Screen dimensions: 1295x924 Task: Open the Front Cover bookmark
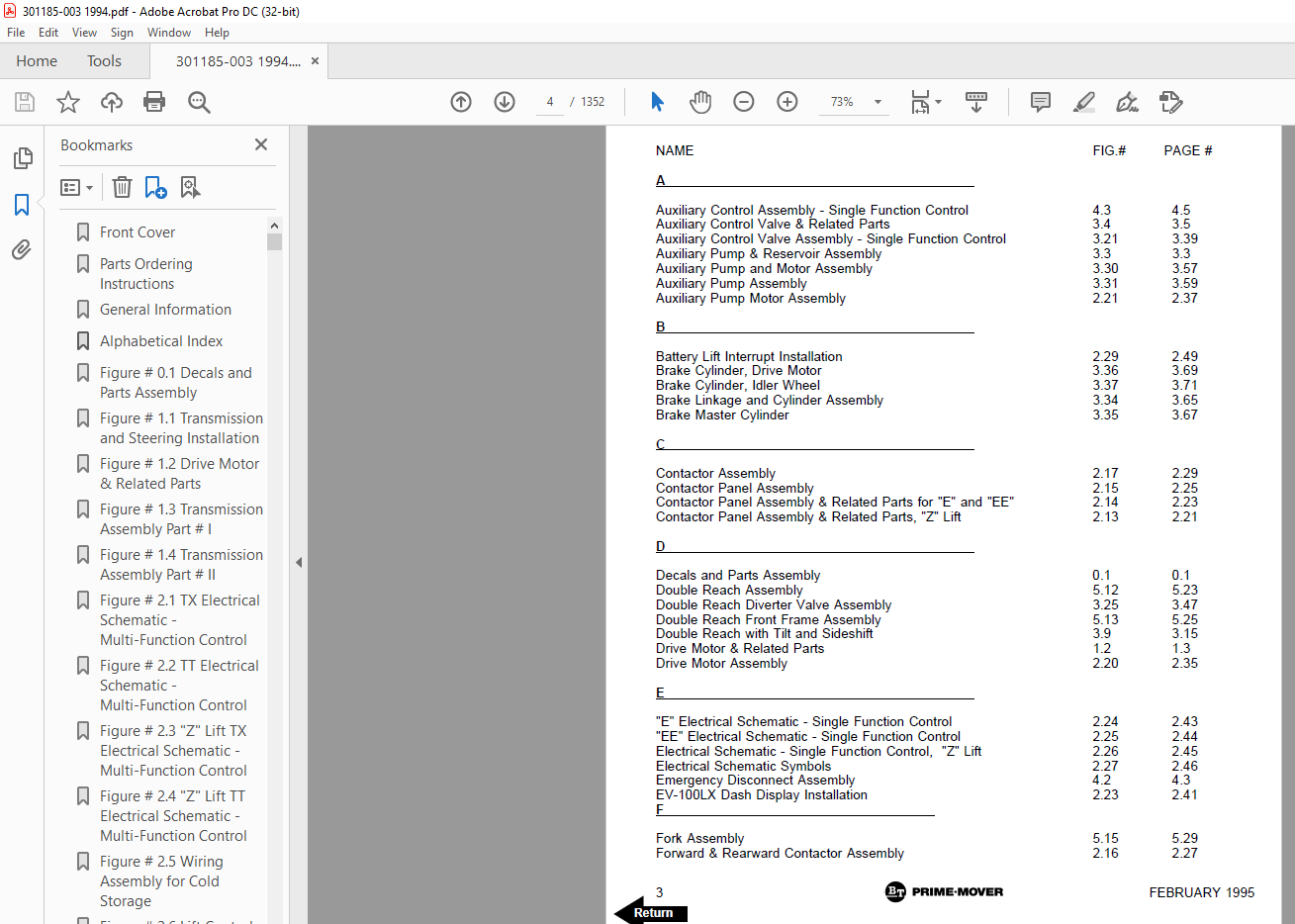[x=138, y=232]
